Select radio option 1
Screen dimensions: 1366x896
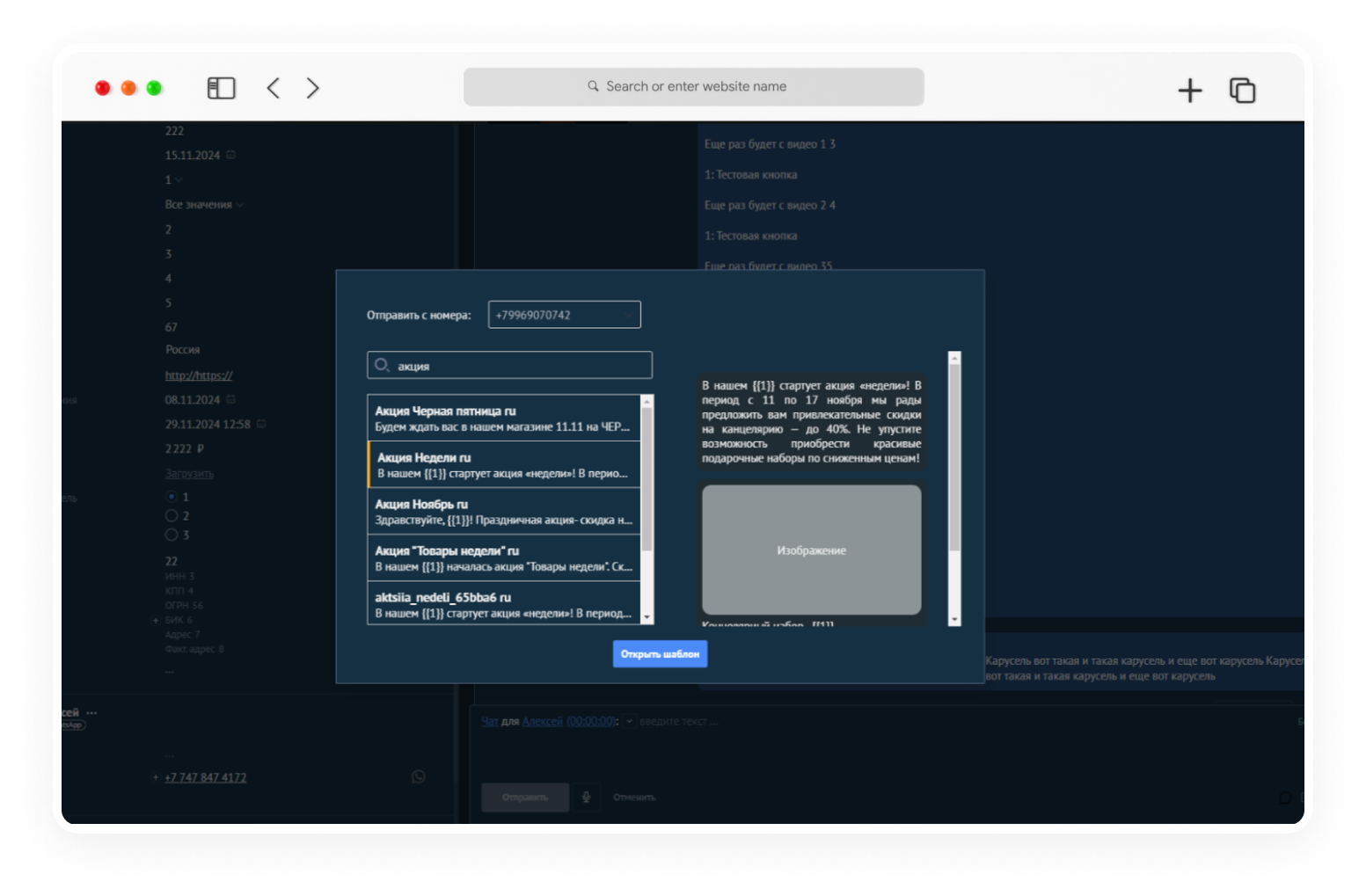click(172, 497)
